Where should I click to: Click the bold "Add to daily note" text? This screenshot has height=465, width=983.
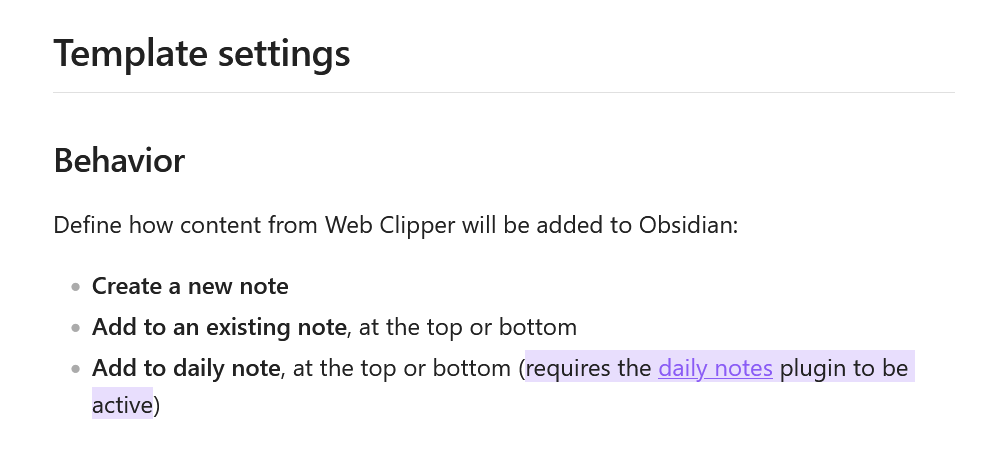[x=186, y=368]
